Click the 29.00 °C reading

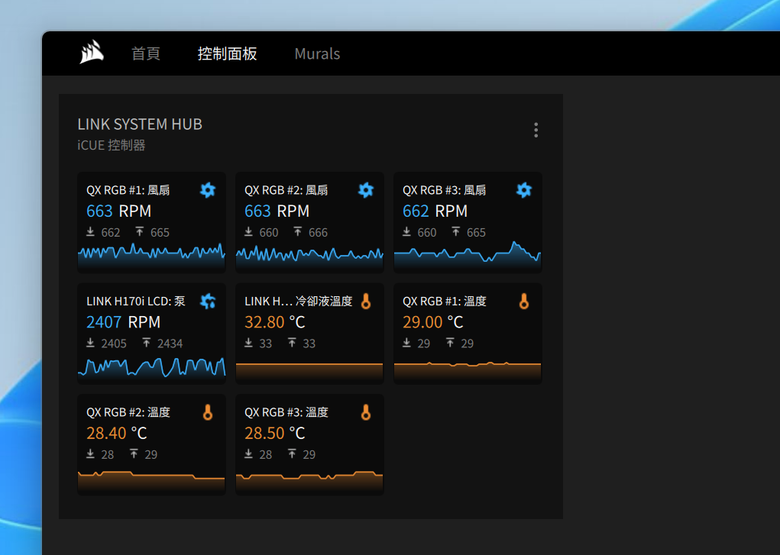pyautogui.click(x=433, y=322)
